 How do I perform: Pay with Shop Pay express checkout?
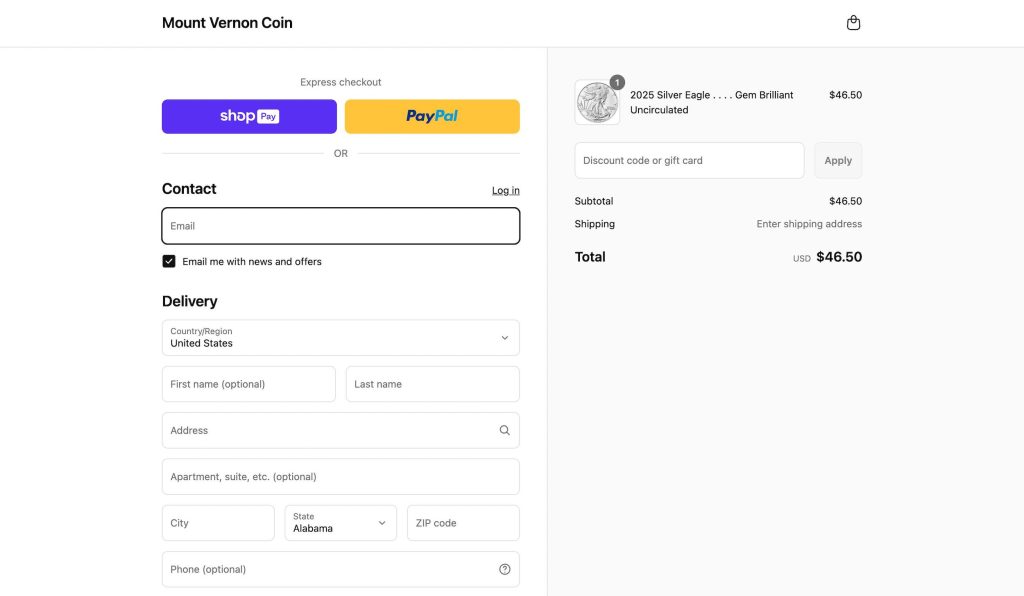coord(249,116)
